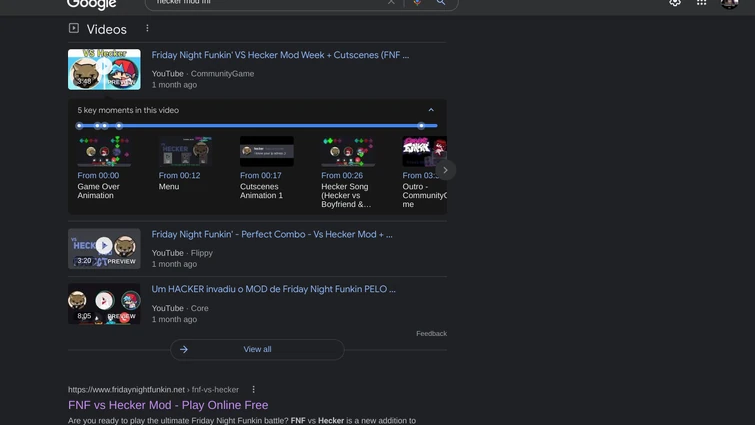Select the From 00:00 timestamp link
Screen dimensions: 755x425
[x=98, y=176]
